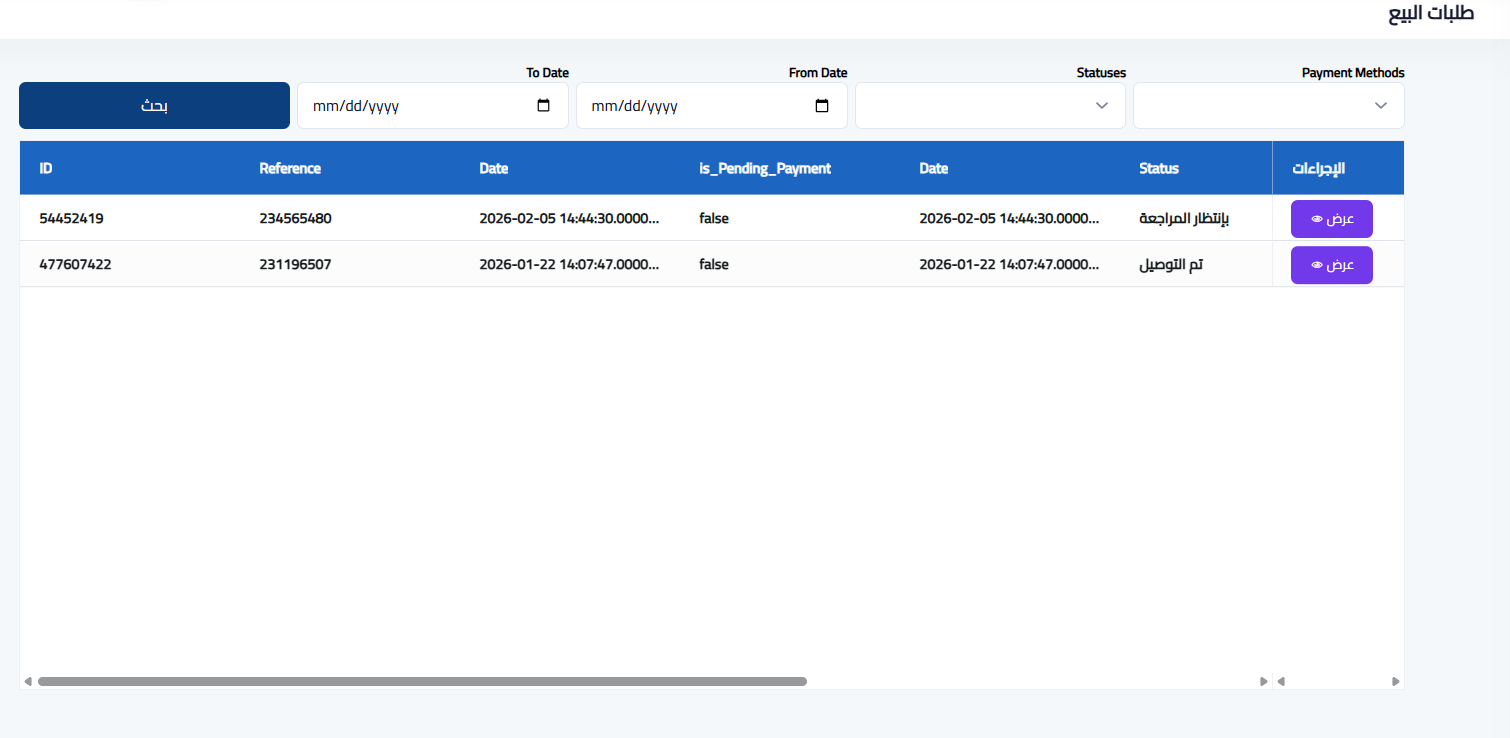Select the row with reference 234565480

tap(295, 218)
